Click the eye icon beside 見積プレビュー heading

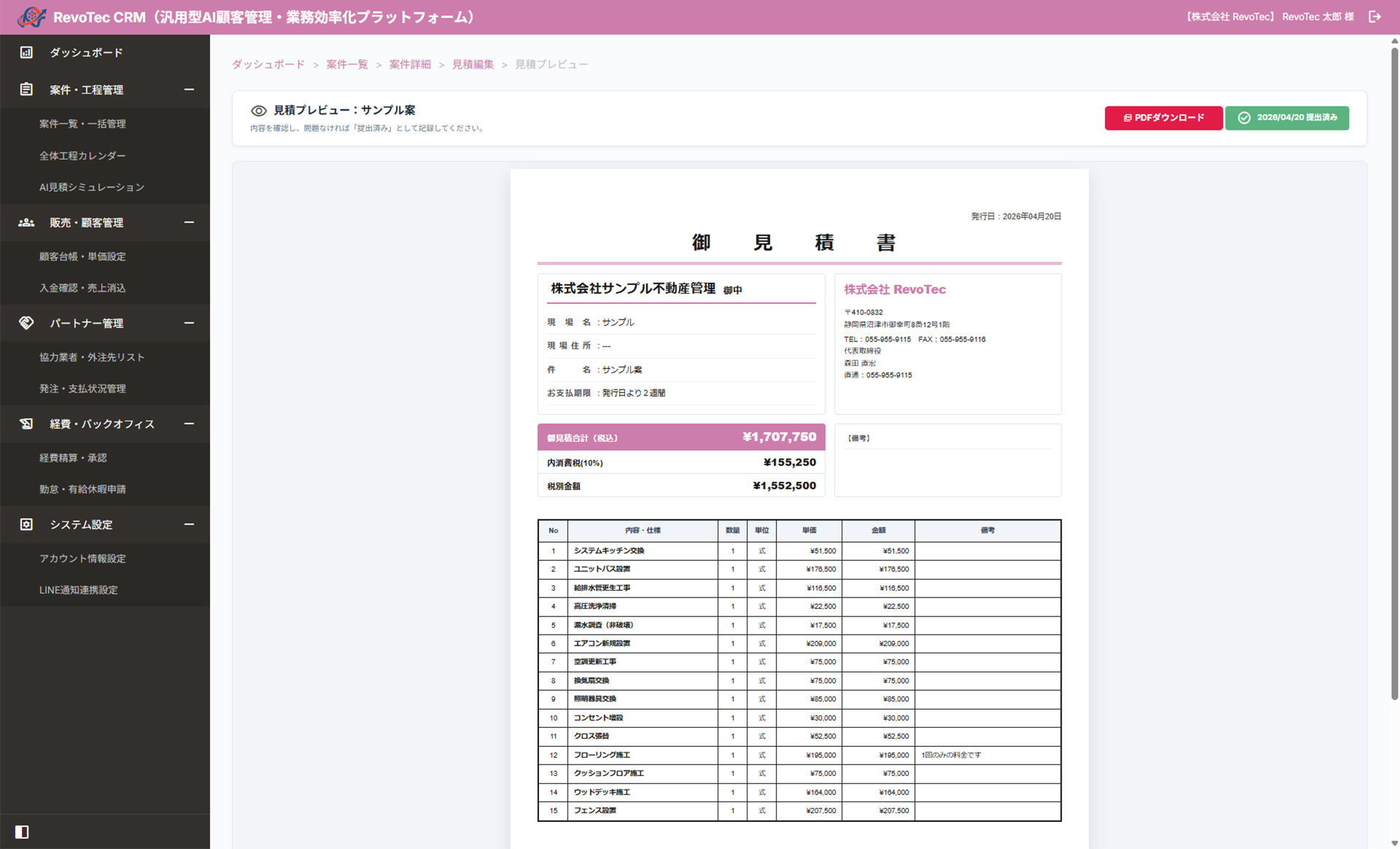point(259,110)
